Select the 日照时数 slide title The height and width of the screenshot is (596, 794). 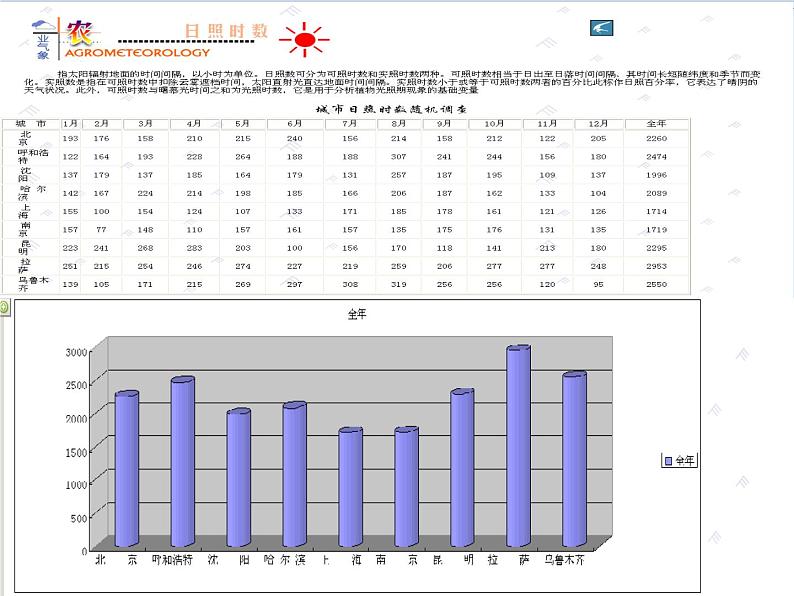[x=227, y=32]
